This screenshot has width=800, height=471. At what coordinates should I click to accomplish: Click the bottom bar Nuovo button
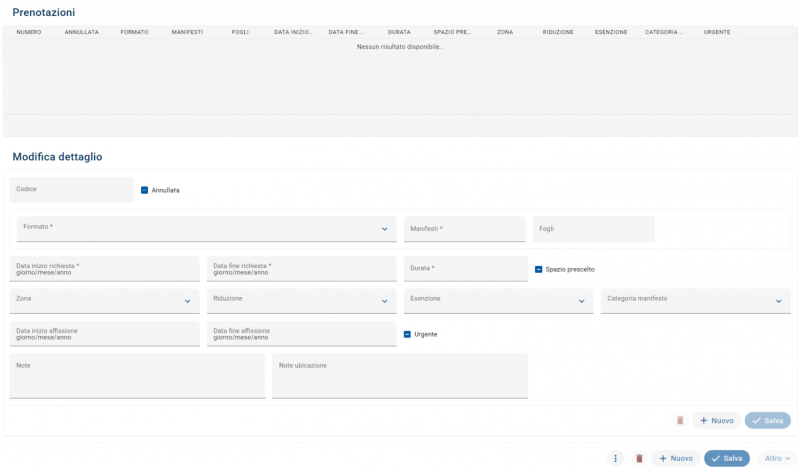(x=676, y=458)
